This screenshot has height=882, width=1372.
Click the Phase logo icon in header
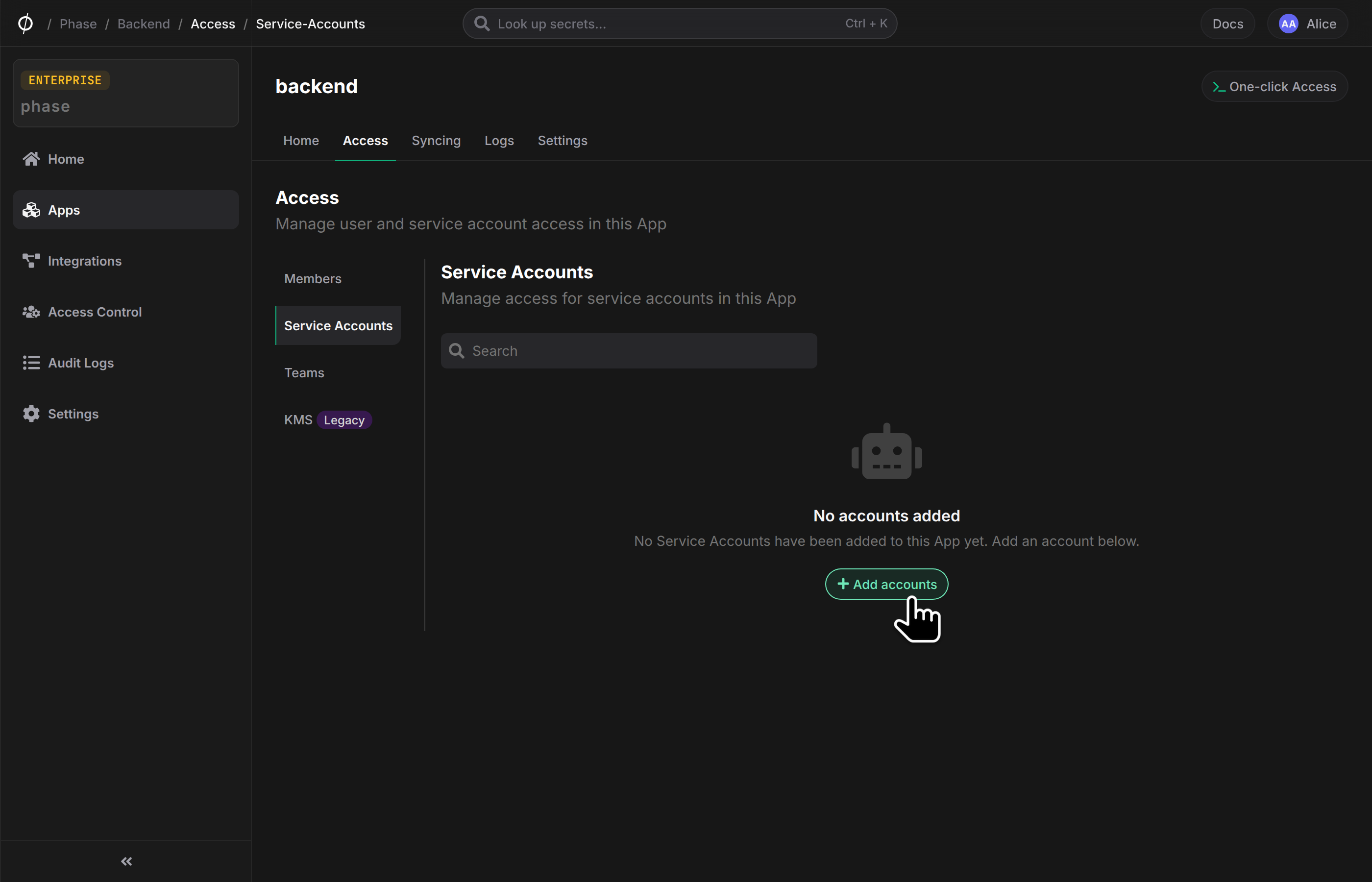(25, 24)
